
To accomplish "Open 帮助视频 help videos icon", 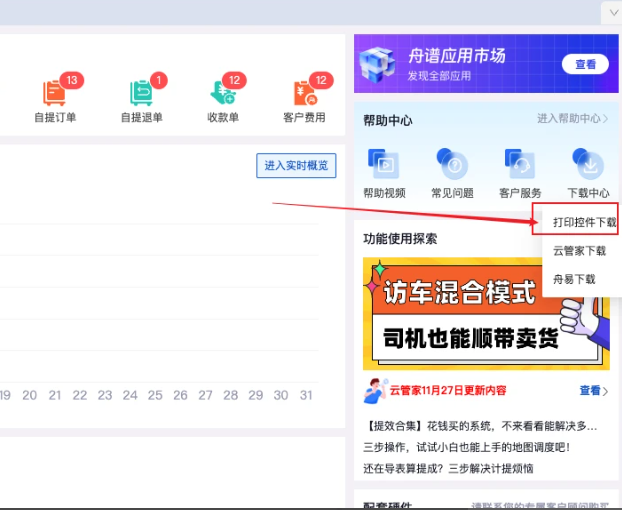I will (x=384, y=163).
